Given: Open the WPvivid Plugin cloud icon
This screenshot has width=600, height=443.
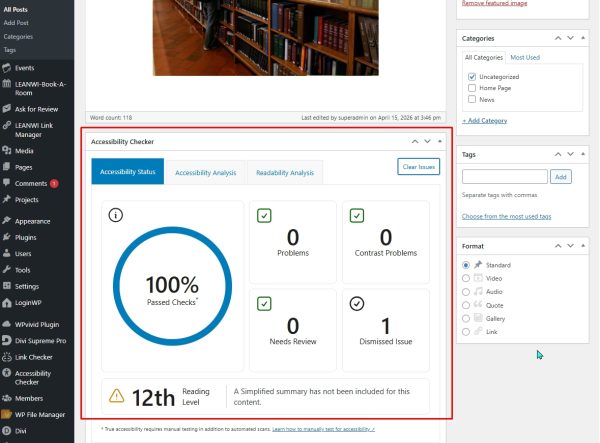Looking at the screenshot, I should click(x=7, y=324).
